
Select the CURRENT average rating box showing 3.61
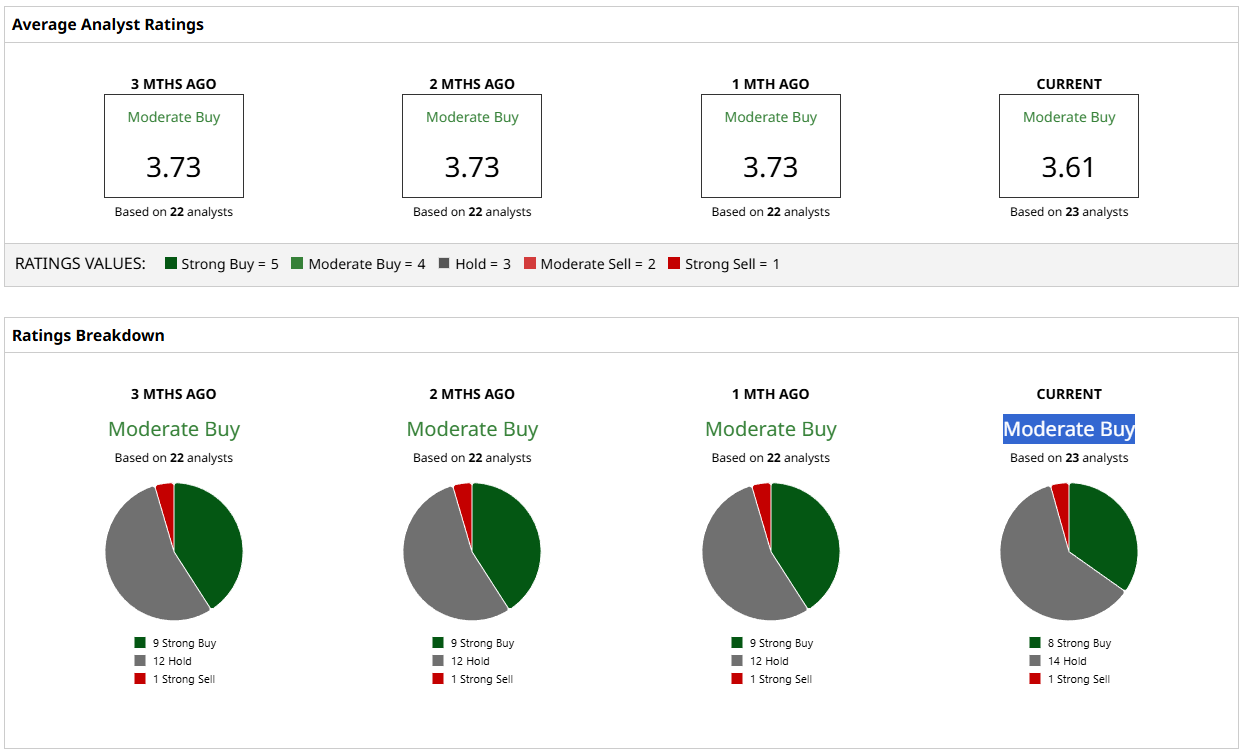(x=1069, y=146)
